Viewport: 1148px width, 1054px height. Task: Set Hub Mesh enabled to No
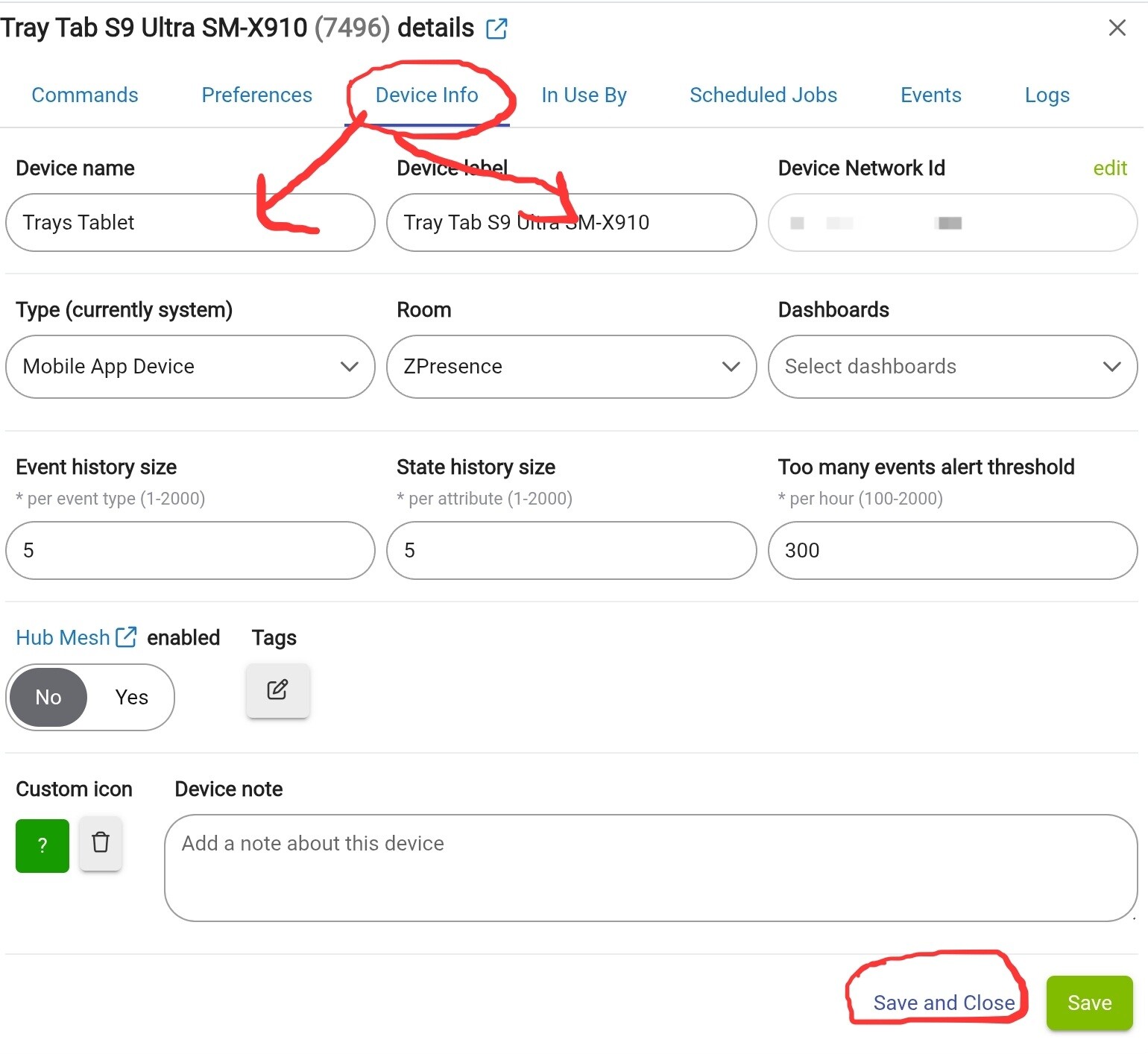[48, 697]
